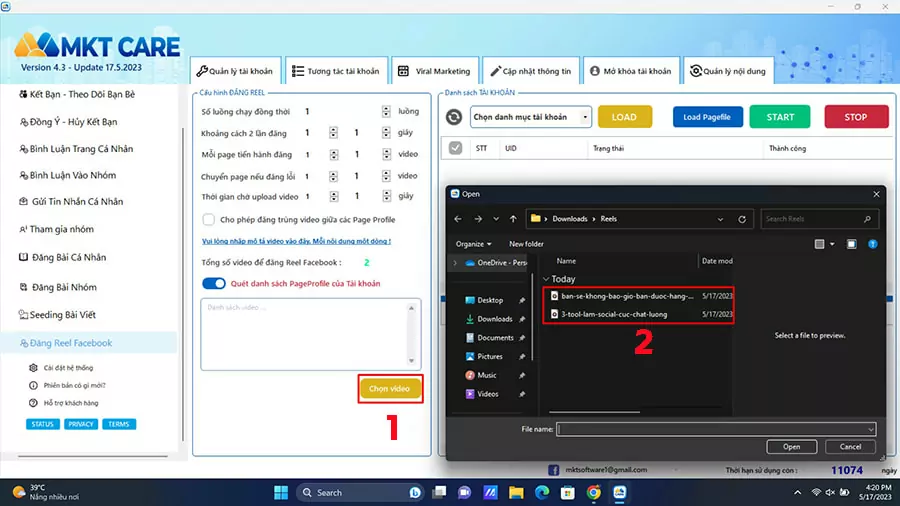Open the Windows Start menu
The height and width of the screenshot is (506, 900).
click(x=281, y=492)
